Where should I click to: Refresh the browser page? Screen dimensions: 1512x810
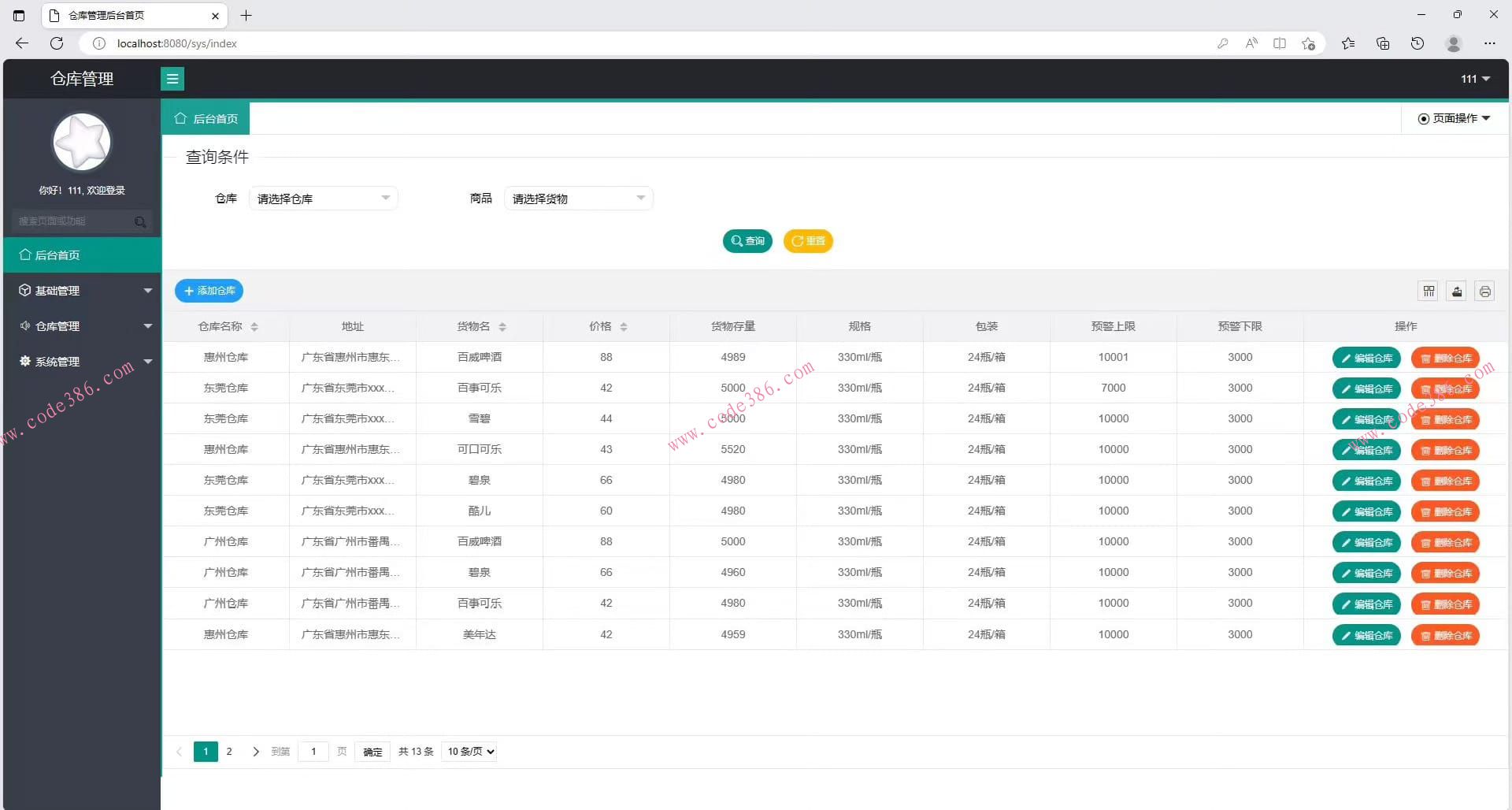pos(57,43)
